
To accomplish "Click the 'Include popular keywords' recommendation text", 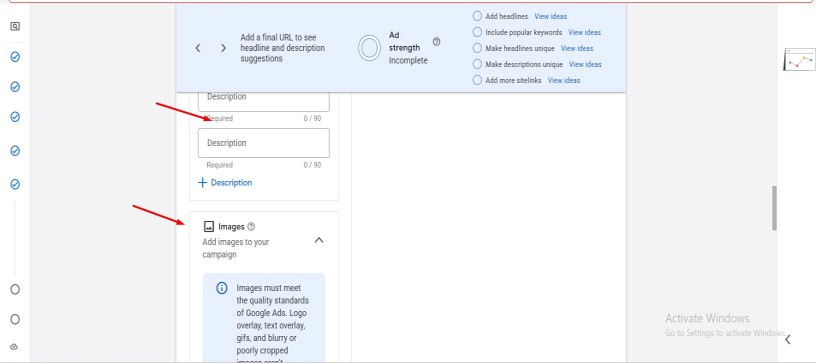I will [x=524, y=32].
